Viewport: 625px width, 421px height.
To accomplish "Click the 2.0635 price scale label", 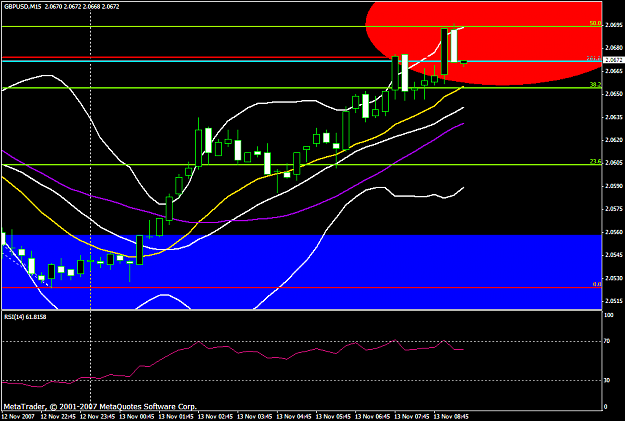I will (613, 117).
